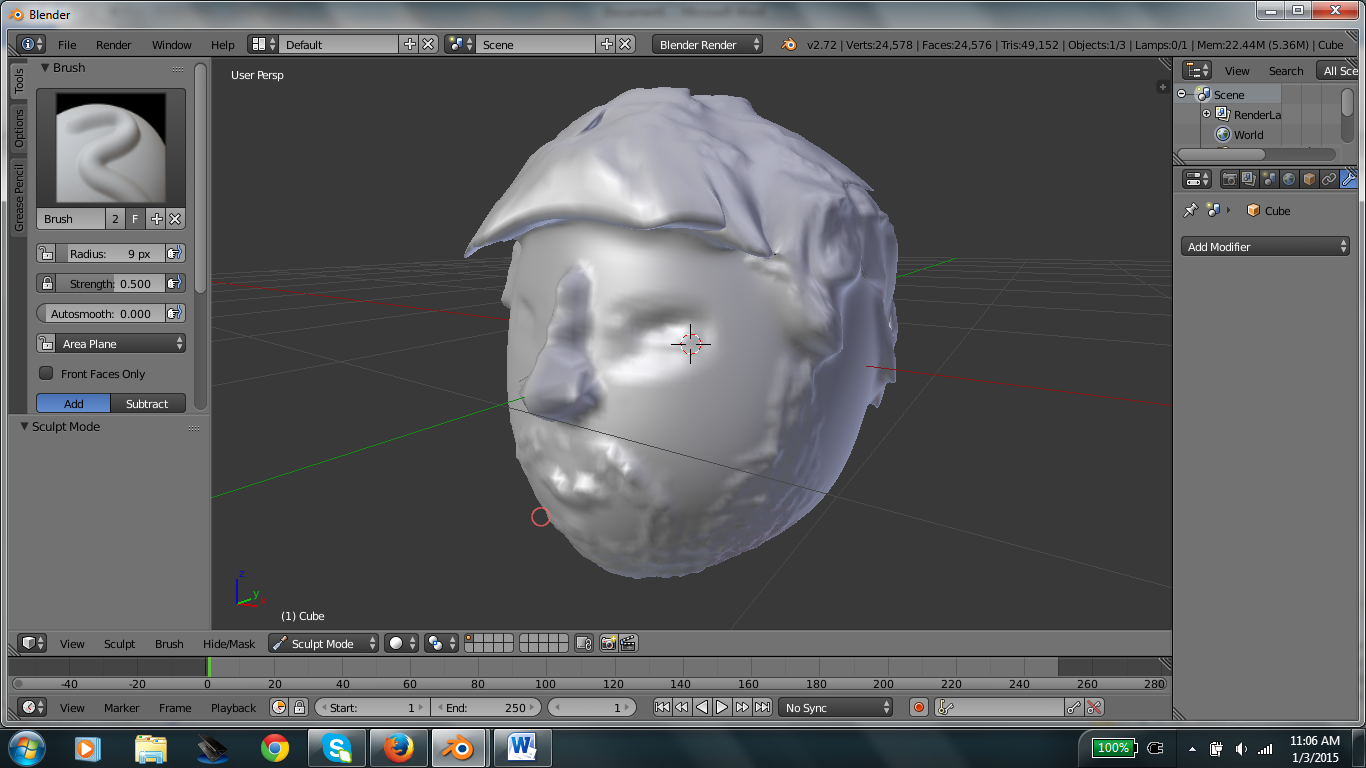This screenshot has height=768, width=1366.
Task: Click the World globe icon in outliner
Action: click(1222, 135)
